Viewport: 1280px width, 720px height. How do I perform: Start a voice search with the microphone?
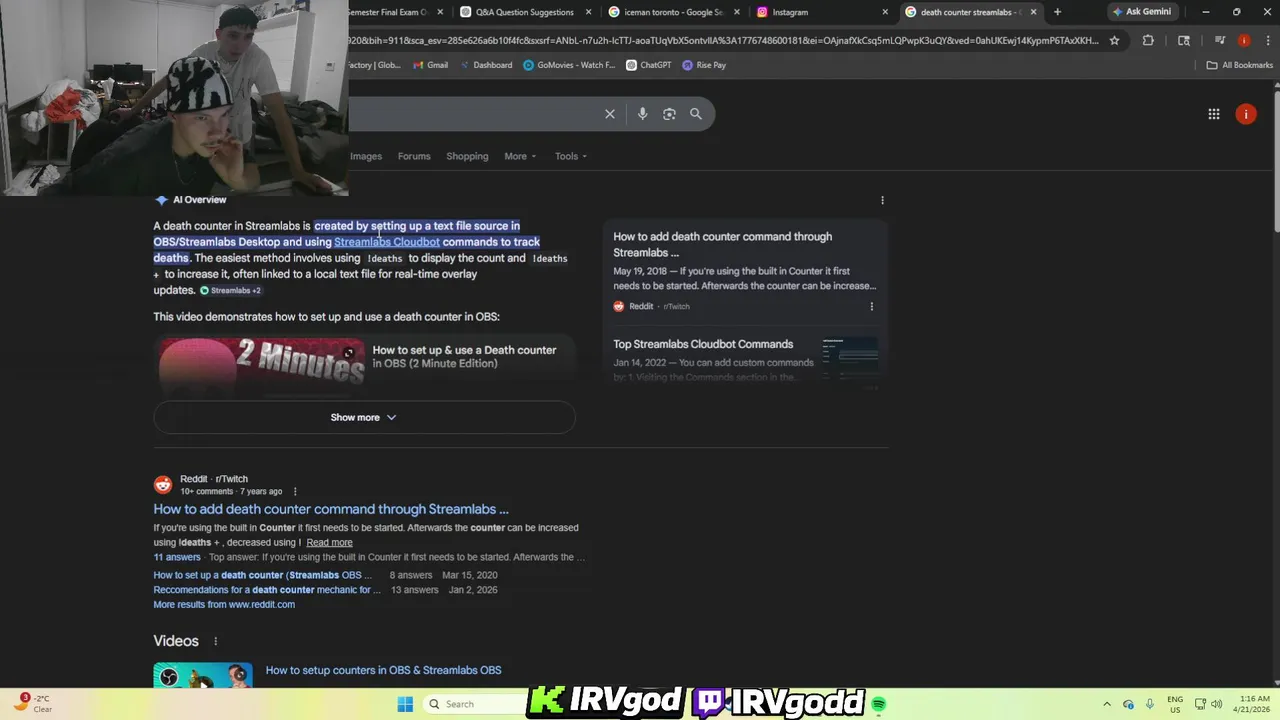pos(642,114)
